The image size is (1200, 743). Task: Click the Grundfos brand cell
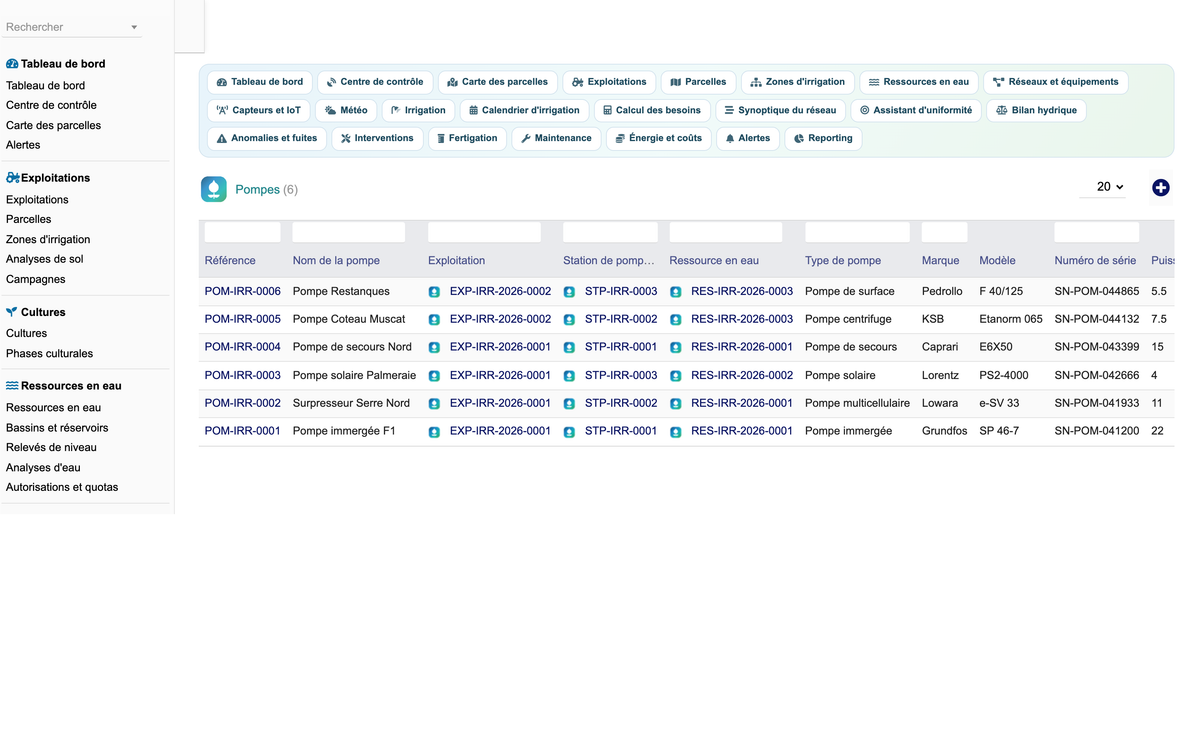pos(945,432)
